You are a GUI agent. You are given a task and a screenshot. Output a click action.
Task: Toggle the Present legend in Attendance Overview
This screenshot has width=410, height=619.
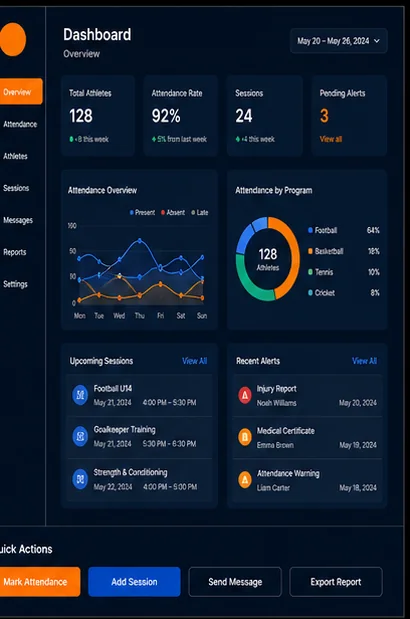[x=142, y=212]
